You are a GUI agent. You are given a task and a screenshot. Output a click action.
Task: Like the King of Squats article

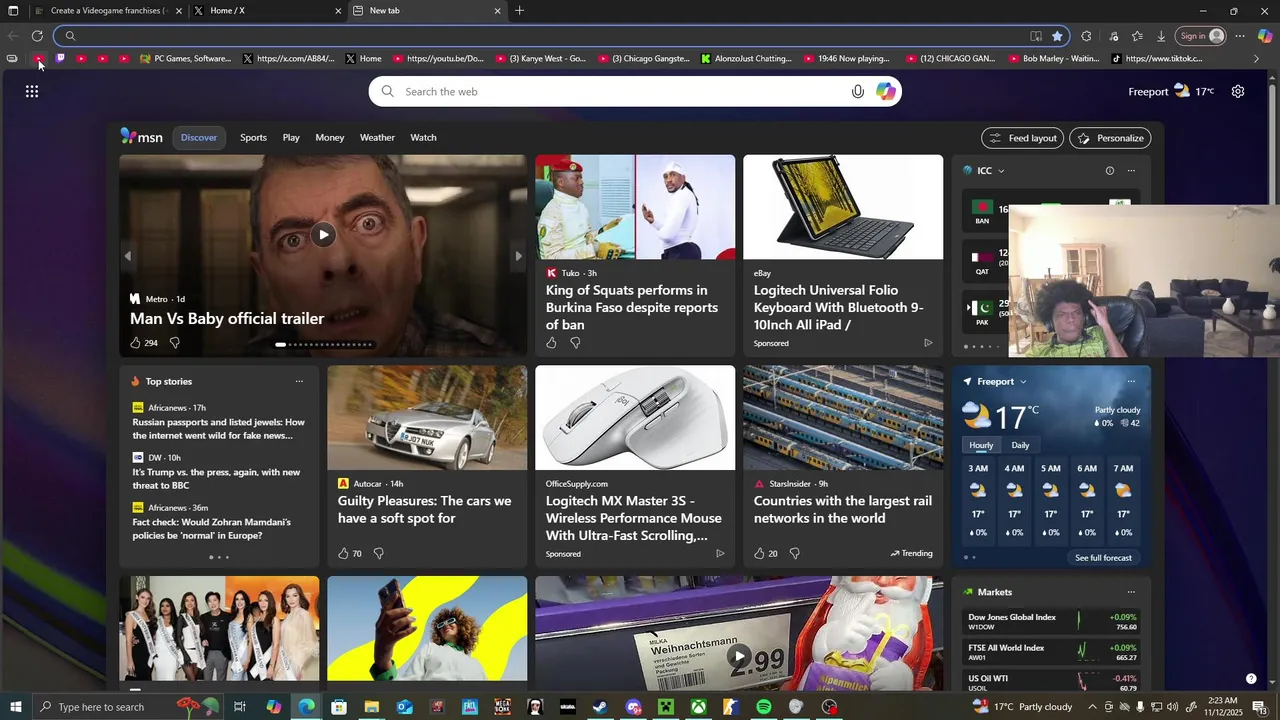tap(551, 343)
